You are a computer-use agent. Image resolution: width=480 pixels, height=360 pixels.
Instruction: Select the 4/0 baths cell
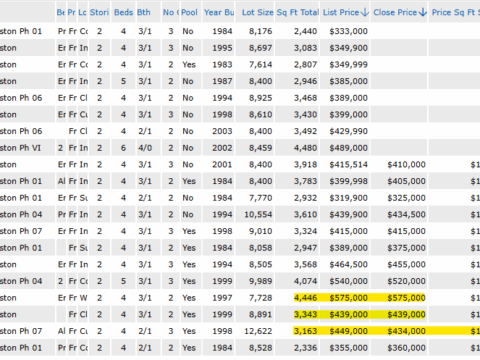coord(145,148)
